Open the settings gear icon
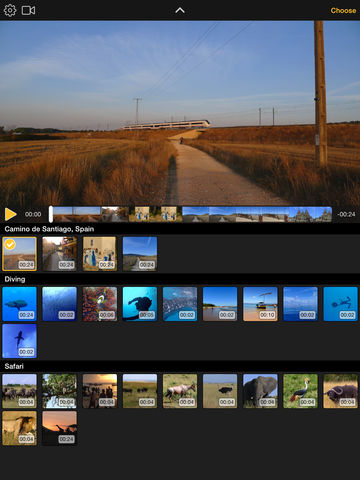This screenshot has width=360, height=480. pos(10,10)
